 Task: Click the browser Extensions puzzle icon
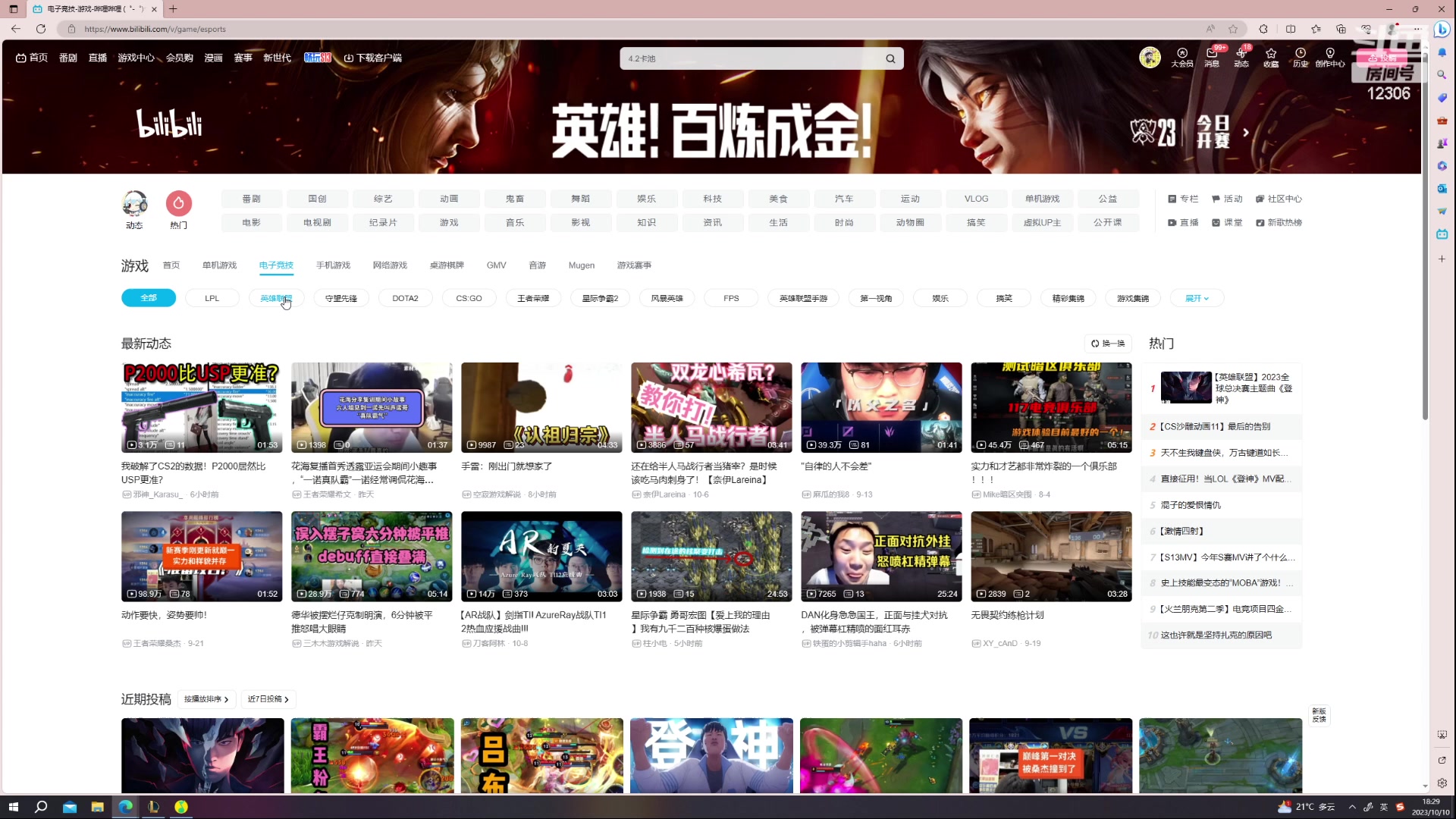(x=1263, y=29)
